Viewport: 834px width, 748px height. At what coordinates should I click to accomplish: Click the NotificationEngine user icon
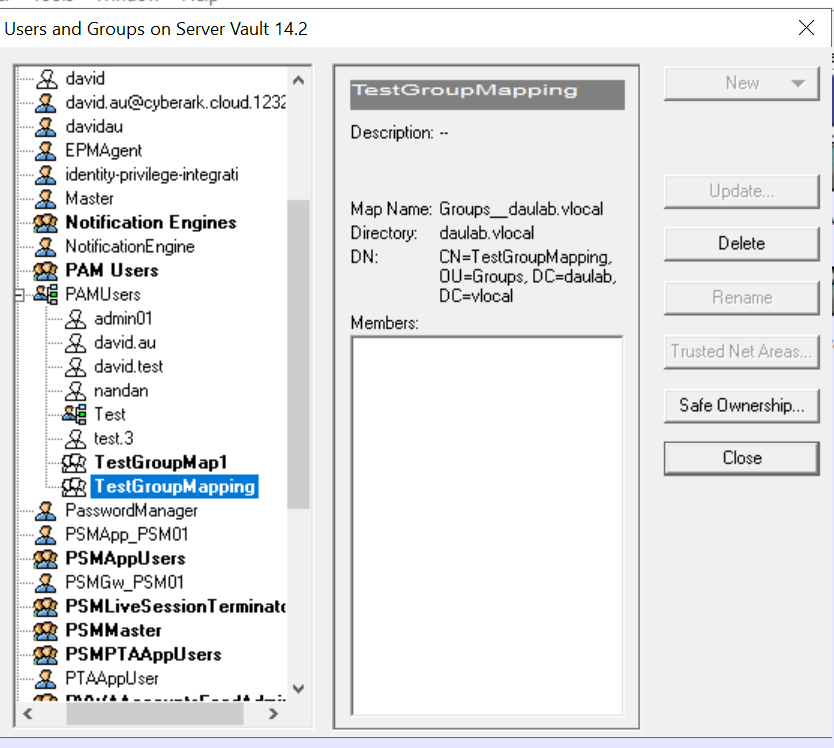46,246
